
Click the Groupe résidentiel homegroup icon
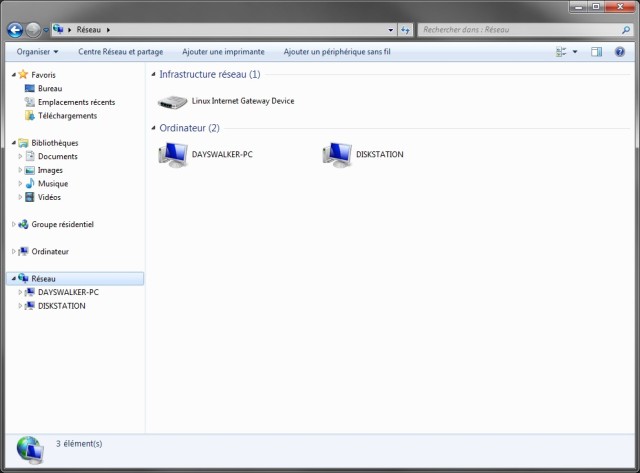pyautogui.click(x=23, y=224)
